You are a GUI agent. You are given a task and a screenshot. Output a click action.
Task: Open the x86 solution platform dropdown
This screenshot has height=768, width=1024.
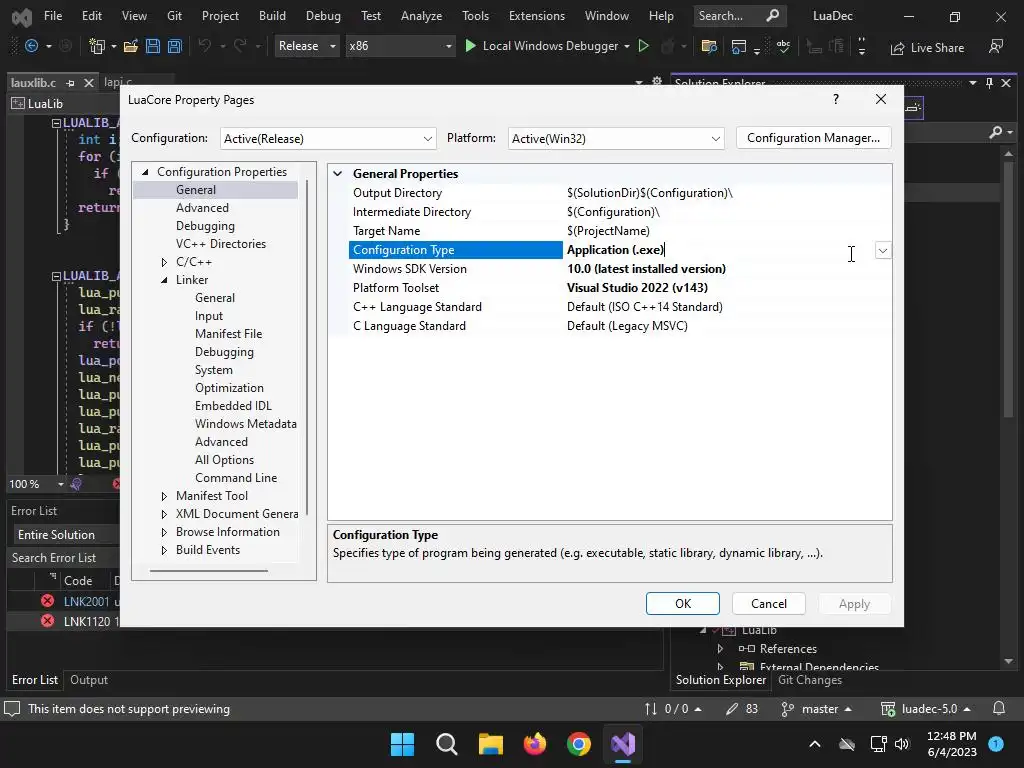[x=400, y=46]
